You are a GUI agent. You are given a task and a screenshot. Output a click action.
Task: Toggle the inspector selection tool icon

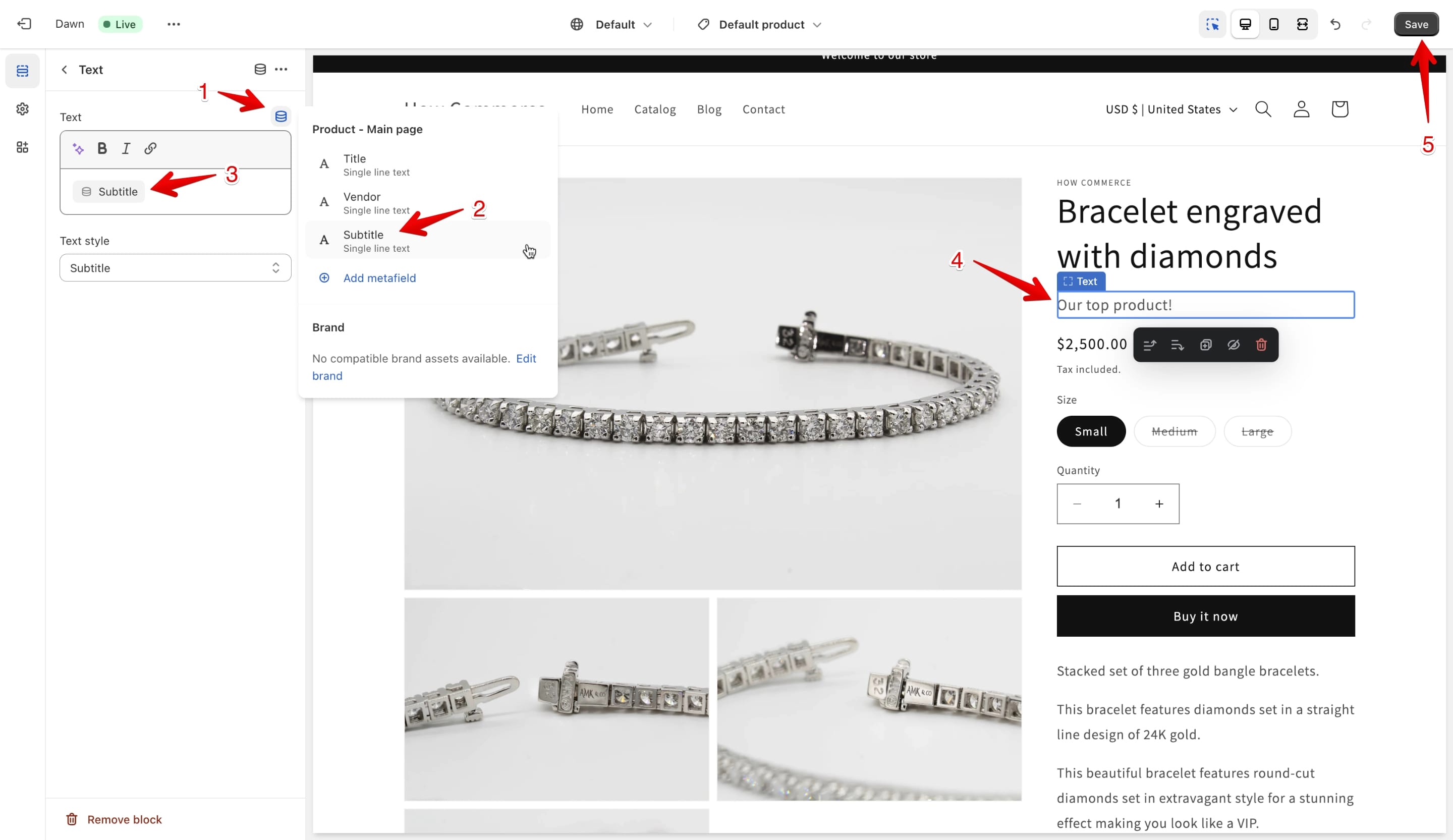click(x=1212, y=24)
